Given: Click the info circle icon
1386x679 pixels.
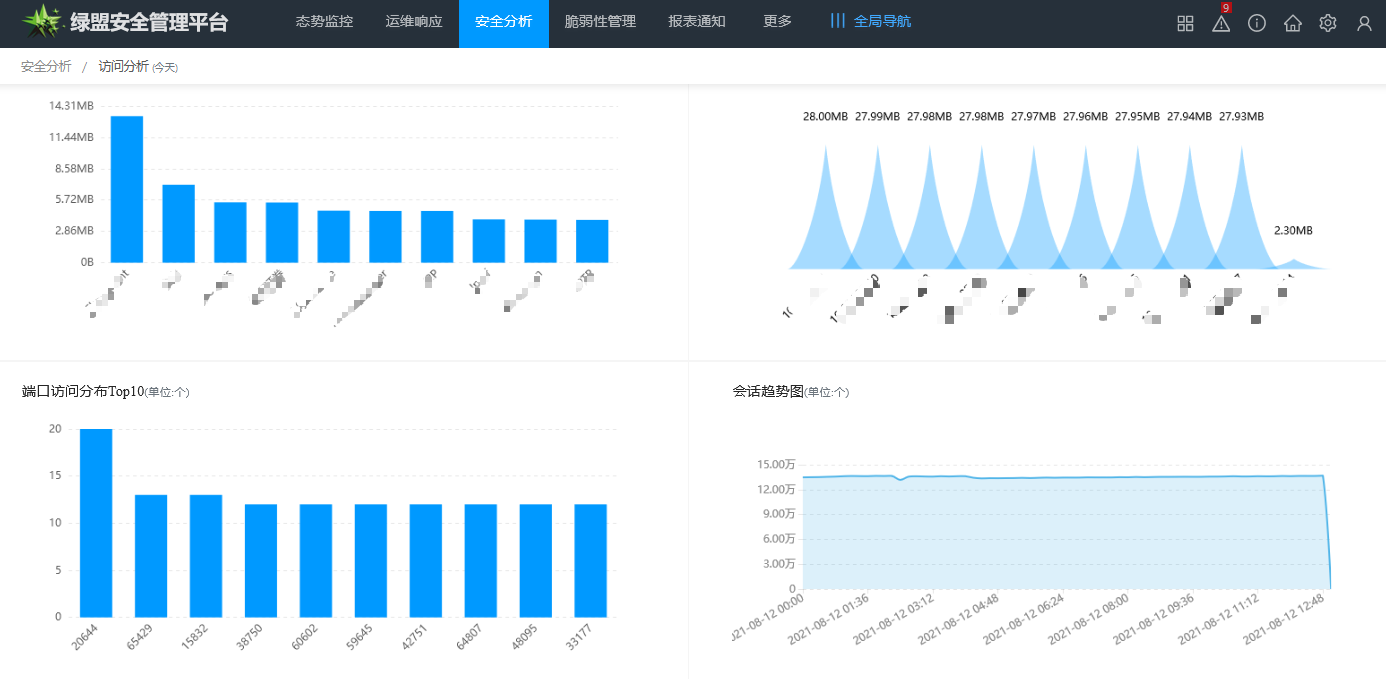Looking at the screenshot, I should [1257, 24].
